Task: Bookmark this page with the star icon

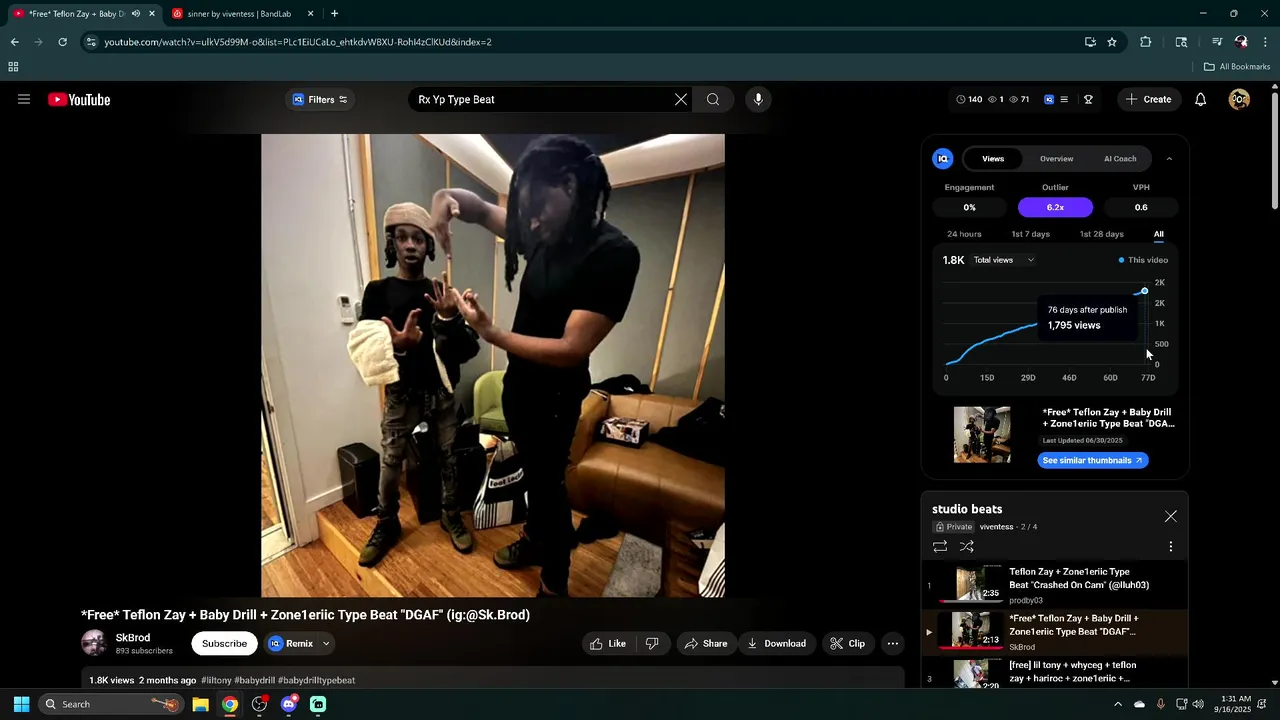Action: (1112, 42)
